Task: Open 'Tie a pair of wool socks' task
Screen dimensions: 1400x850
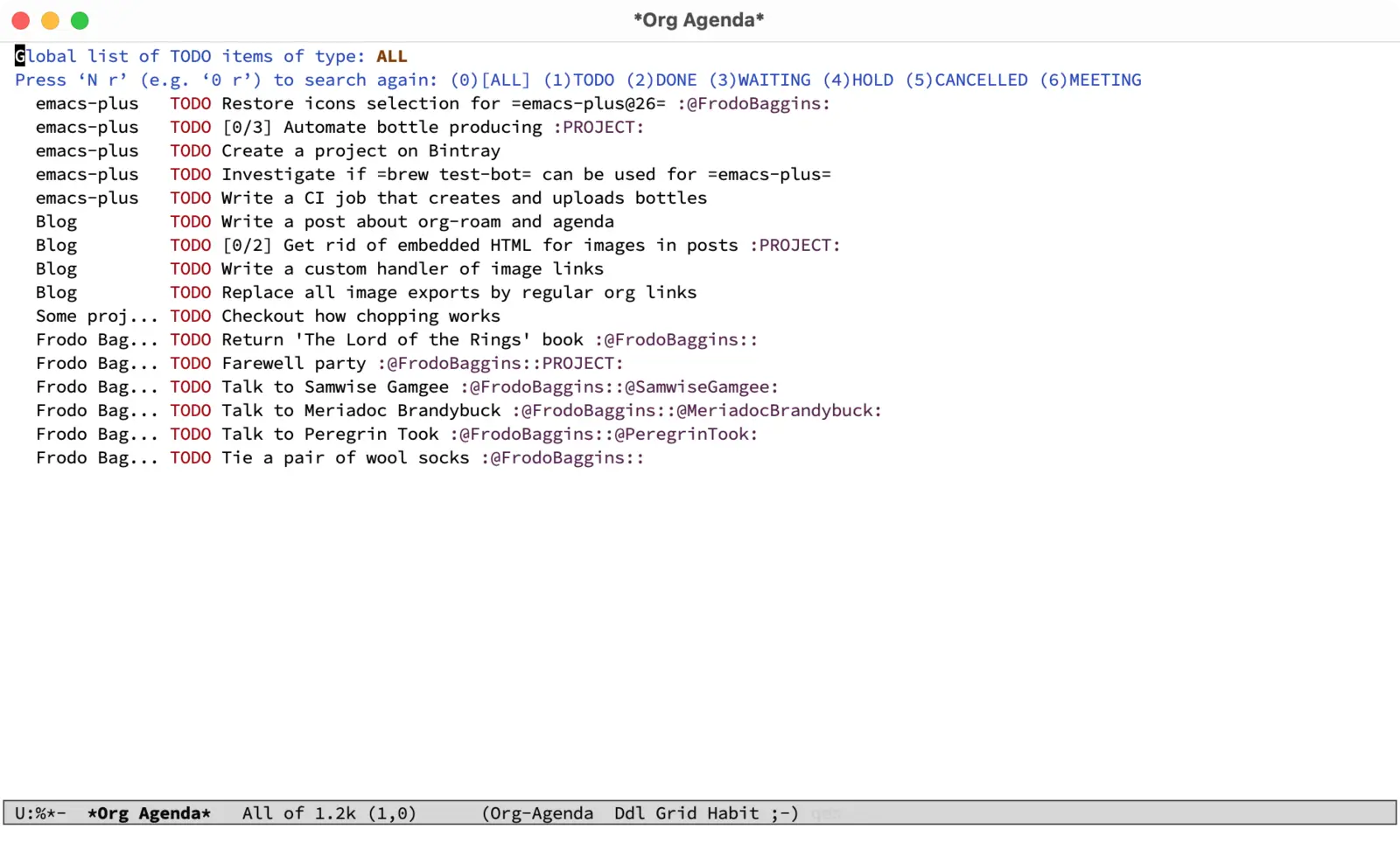Action: tap(345, 457)
